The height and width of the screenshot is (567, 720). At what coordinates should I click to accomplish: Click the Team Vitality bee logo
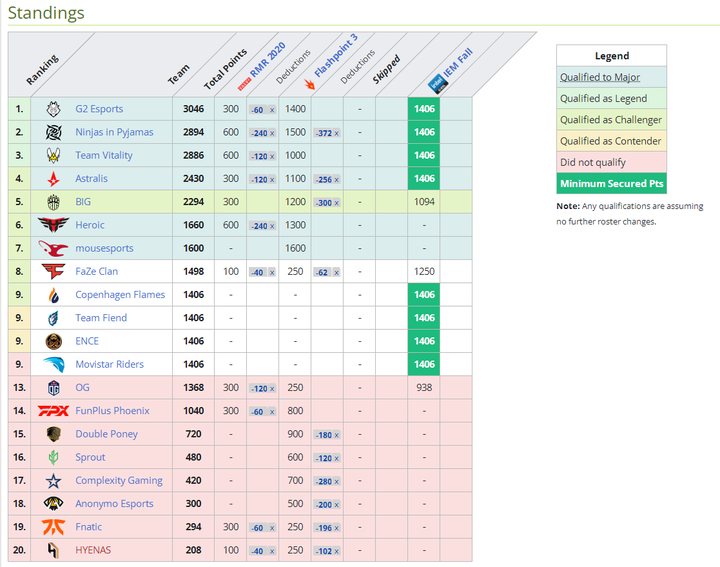[x=54, y=155]
